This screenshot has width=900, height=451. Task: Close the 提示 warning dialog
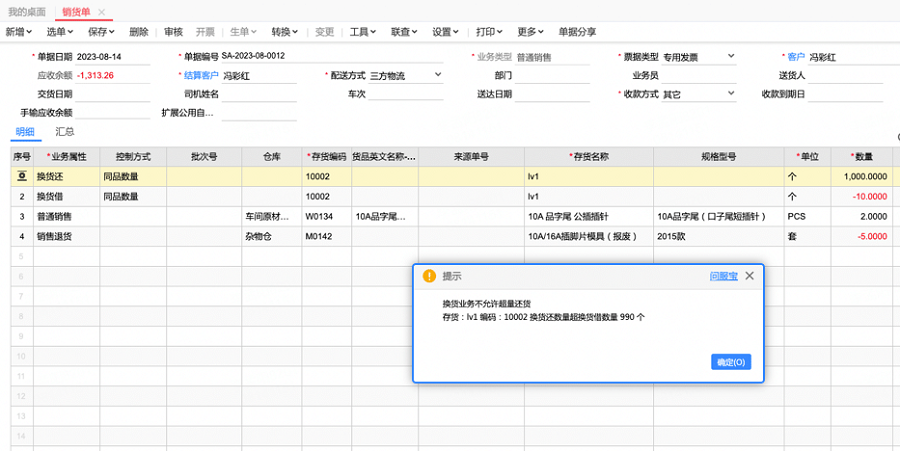click(x=749, y=275)
